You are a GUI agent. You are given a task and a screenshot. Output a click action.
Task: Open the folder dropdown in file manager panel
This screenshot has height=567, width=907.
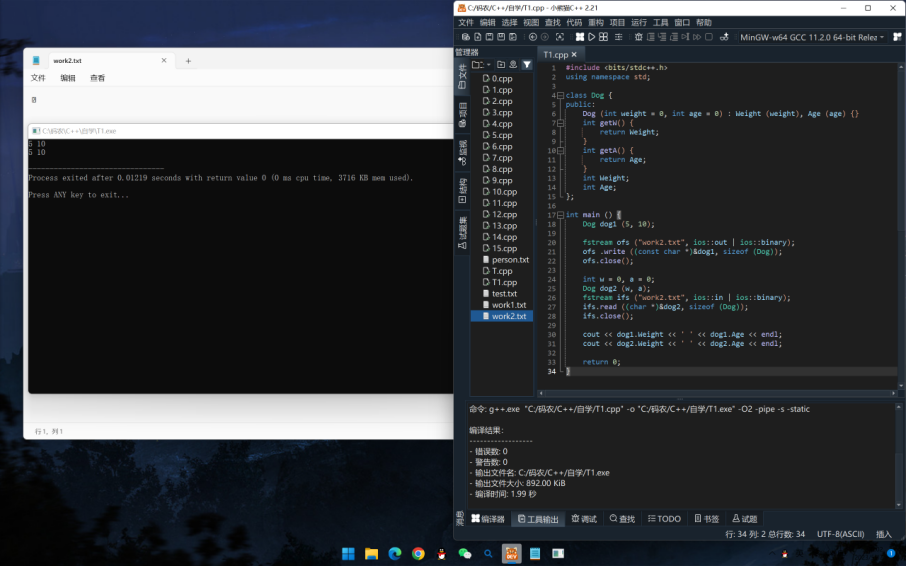[x=481, y=65]
